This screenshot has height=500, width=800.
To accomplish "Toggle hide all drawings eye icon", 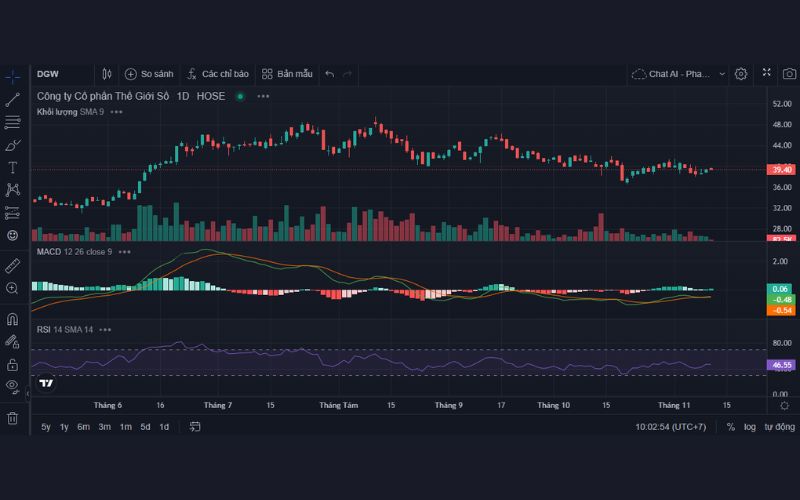I will [13, 386].
